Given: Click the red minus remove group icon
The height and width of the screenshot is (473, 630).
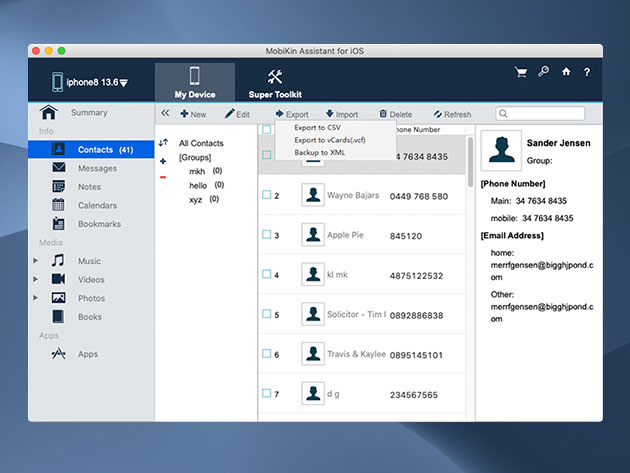Looking at the screenshot, I should point(163,177).
